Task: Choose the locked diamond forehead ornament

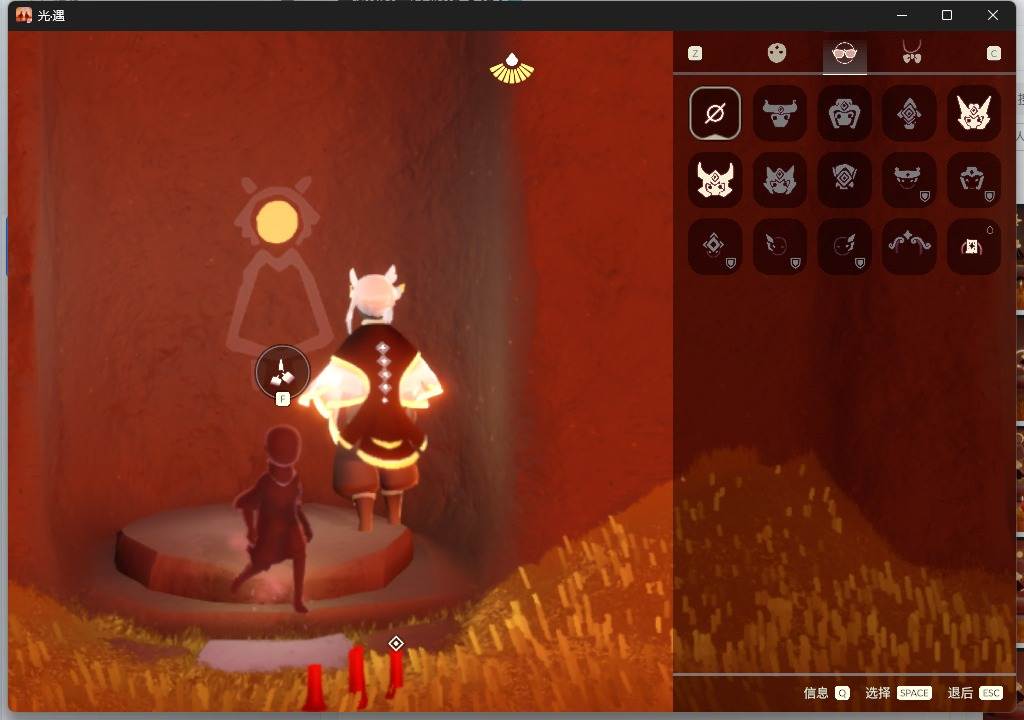Action: pyautogui.click(x=715, y=246)
